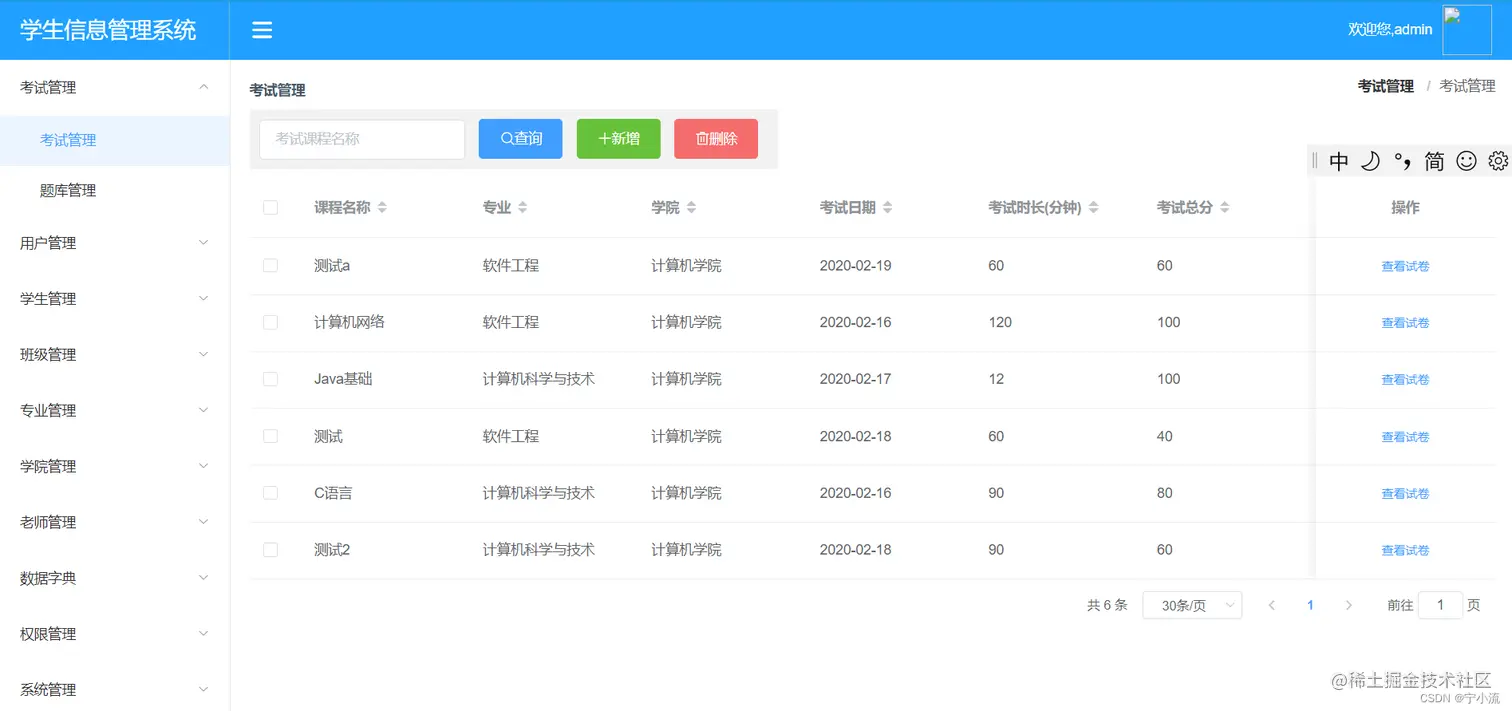Toggle the select-all header checkbox
Screen dimensions: 1512x711
click(x=270, y=207)
